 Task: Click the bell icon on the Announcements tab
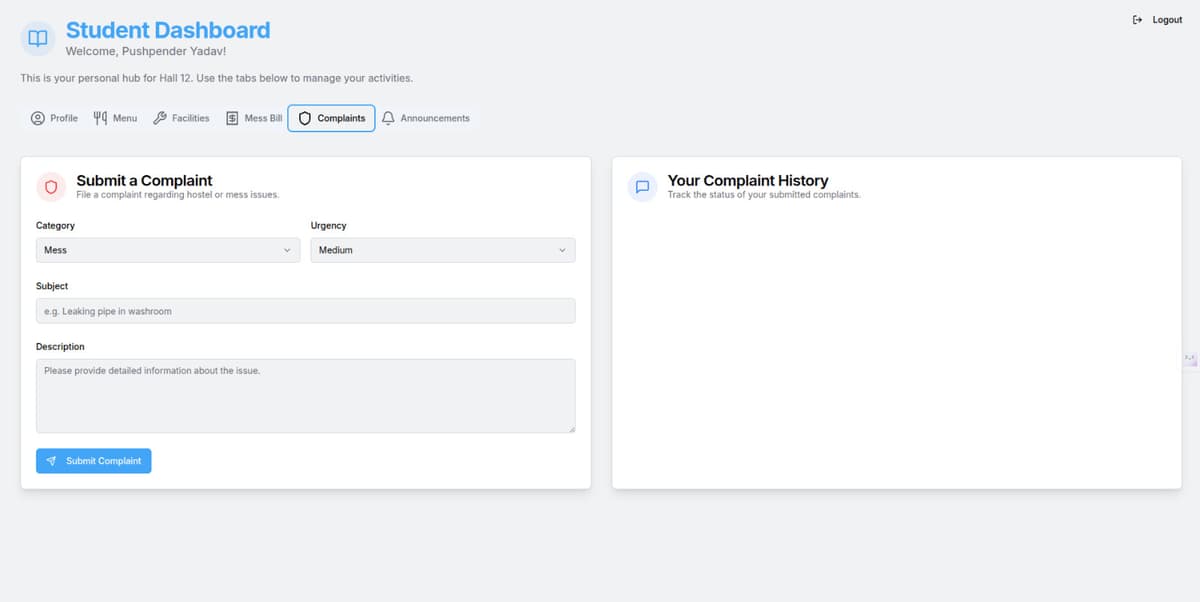(387, 118)
